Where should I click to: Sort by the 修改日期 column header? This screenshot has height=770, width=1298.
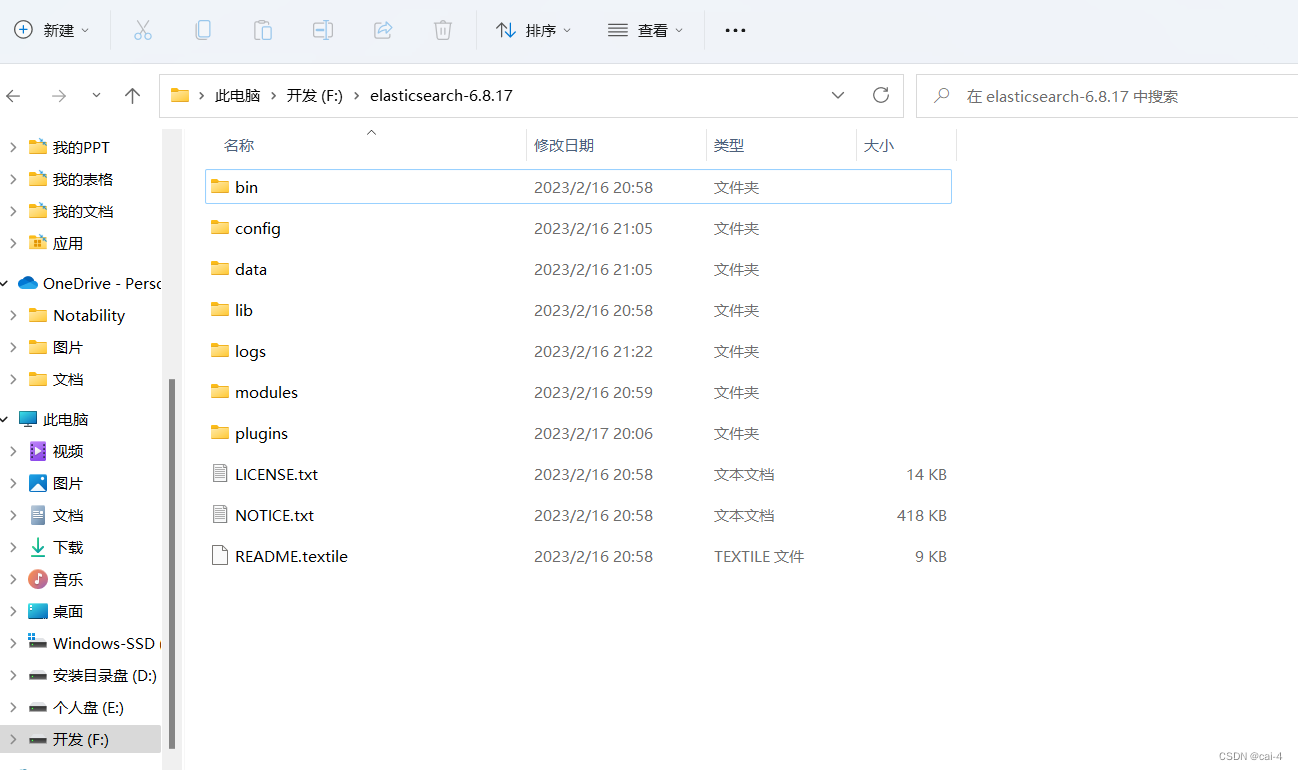tap(564, 145)
